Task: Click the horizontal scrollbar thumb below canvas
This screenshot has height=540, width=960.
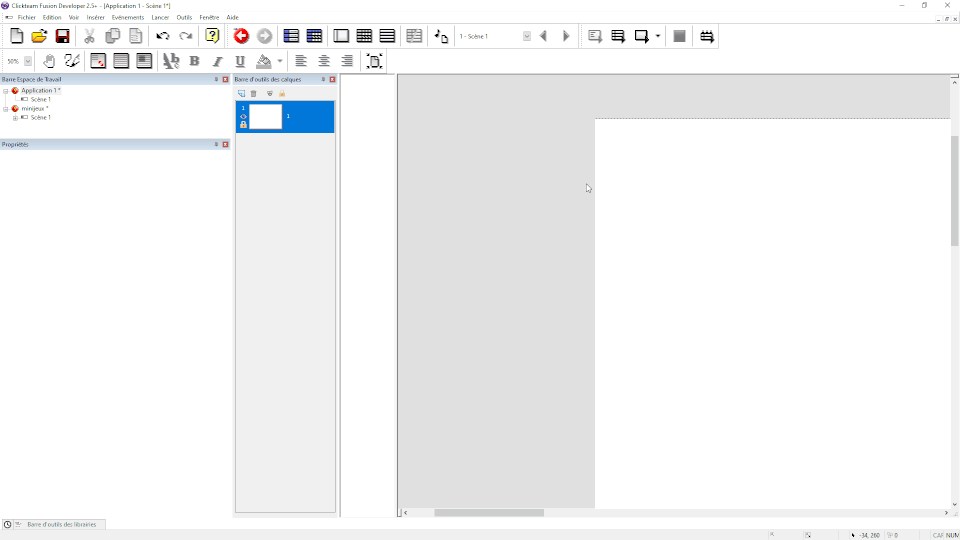Action: [x=488, y=513]
